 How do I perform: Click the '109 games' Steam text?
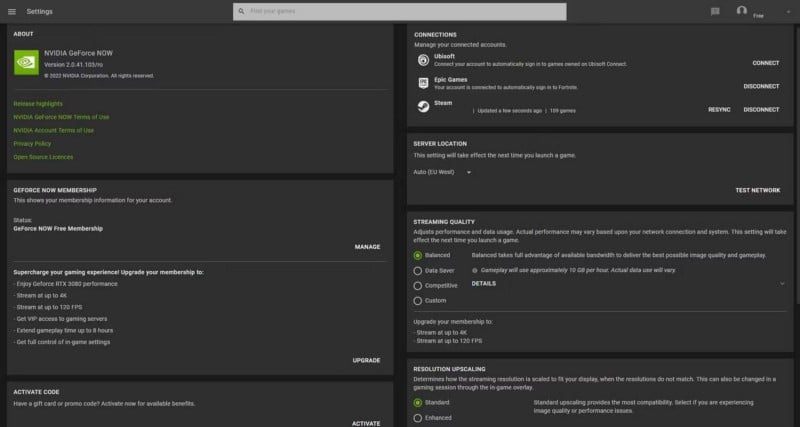(562, 111)
